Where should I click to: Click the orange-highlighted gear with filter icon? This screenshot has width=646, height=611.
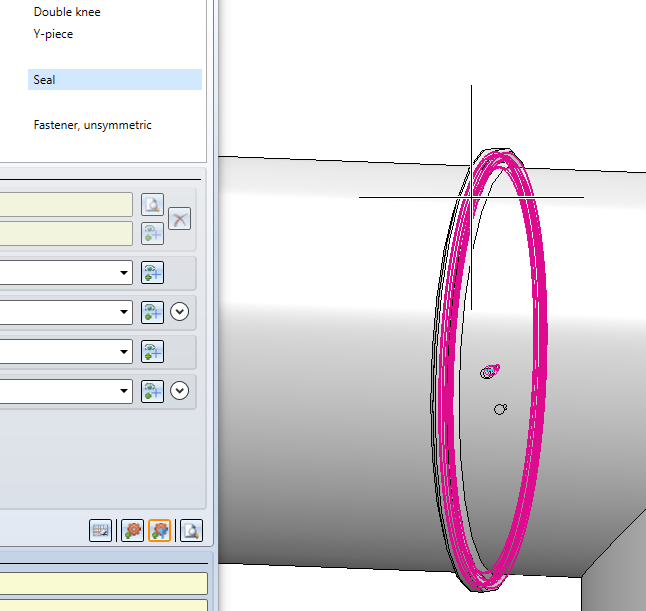(x=159, y=530)
